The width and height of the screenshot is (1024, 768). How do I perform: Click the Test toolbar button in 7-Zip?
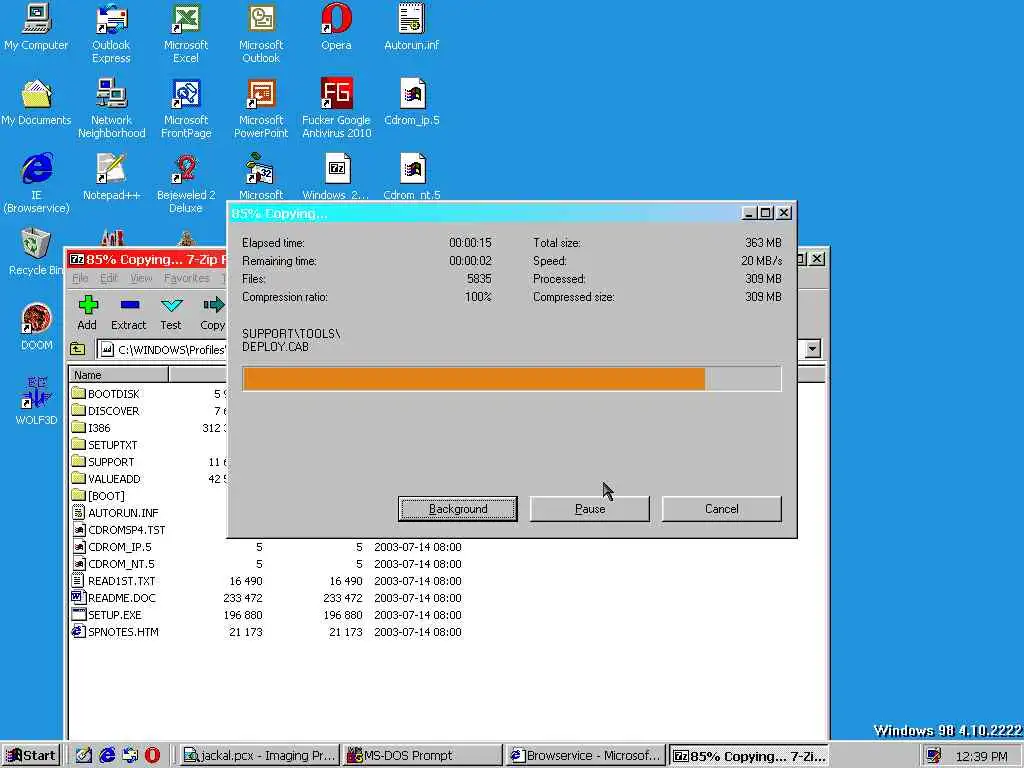click(171, 312)
